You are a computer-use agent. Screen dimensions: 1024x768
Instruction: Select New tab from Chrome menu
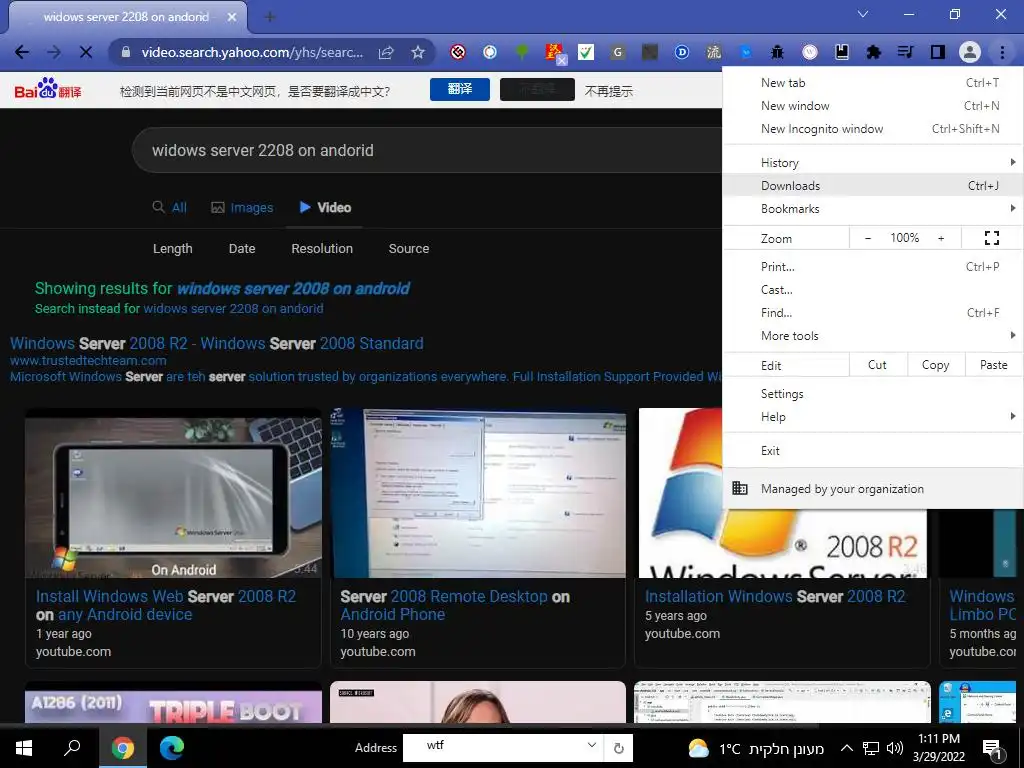(x=872, y=83)
